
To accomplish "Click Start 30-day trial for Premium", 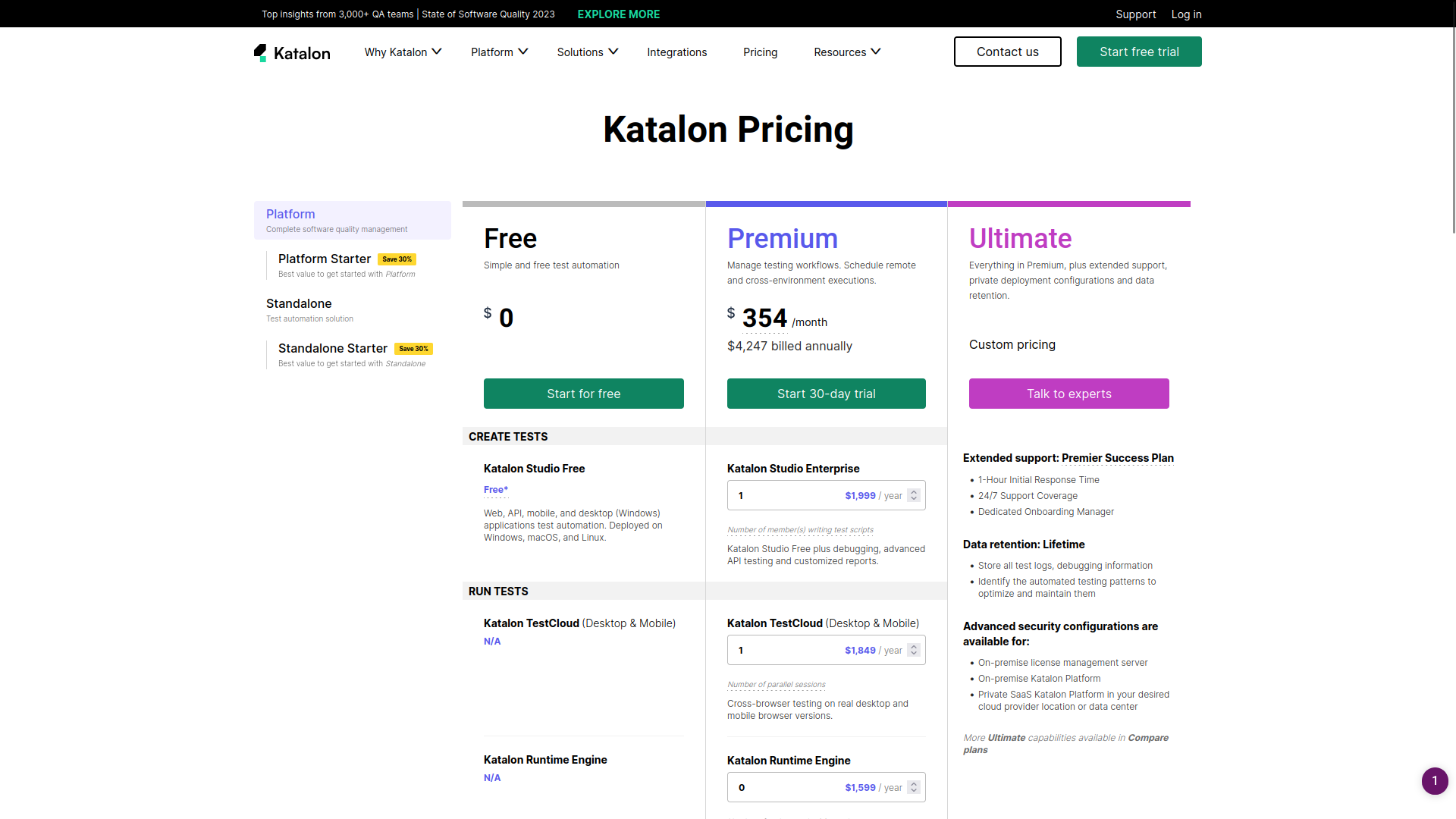I will (826, 394).
